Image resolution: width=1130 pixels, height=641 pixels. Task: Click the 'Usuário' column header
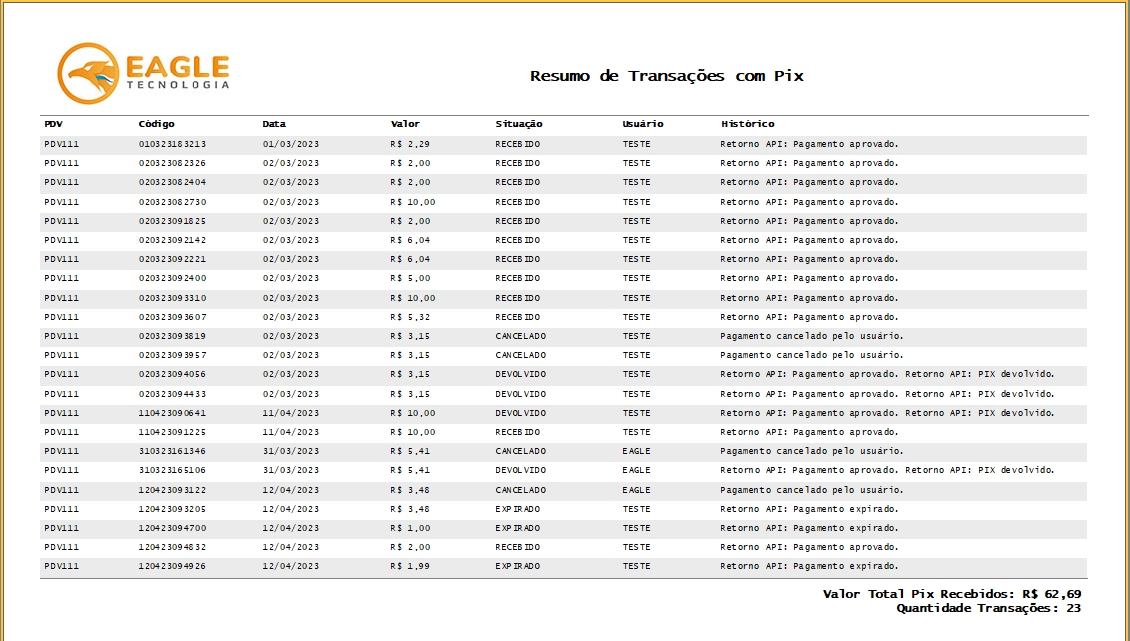click(643, 124)
